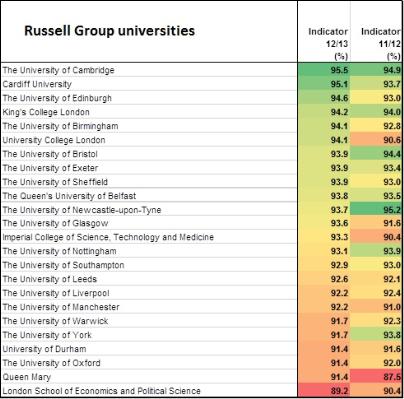The height and width of the screenshot is (399, 404).
Task: Select The University of Oxford row label
Action: [x=149, y=363]
